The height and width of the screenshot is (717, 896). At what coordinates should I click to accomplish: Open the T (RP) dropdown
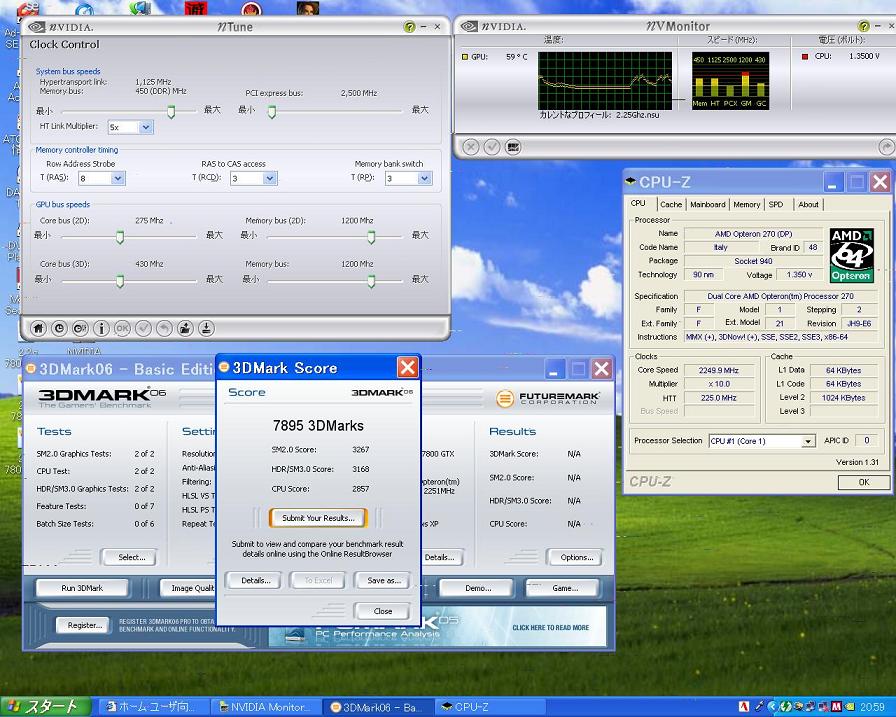point(424,178)
